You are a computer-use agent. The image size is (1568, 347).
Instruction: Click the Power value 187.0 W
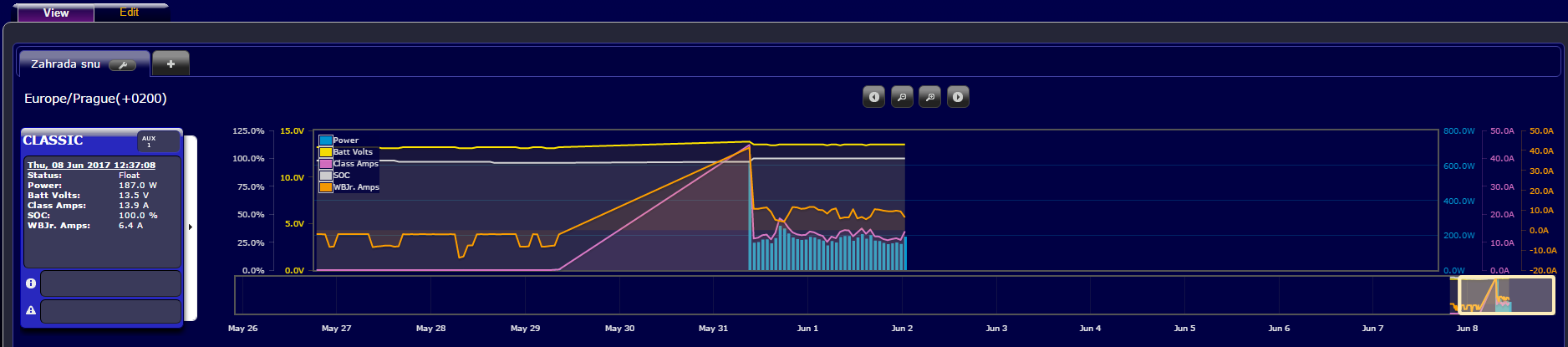click(137, 186)
